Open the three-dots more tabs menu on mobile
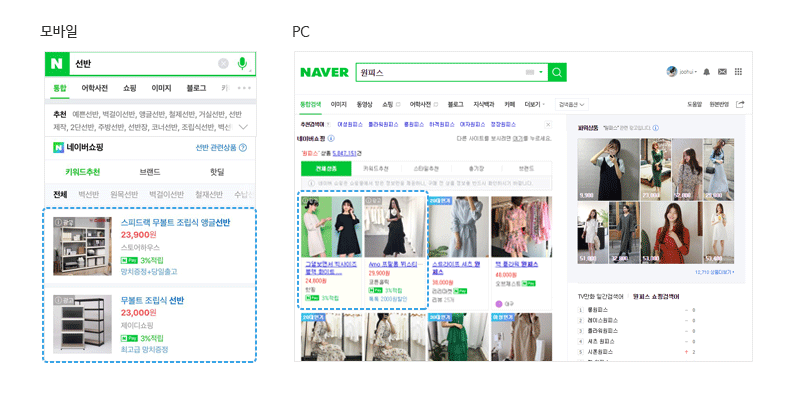 tap(244, 88)
